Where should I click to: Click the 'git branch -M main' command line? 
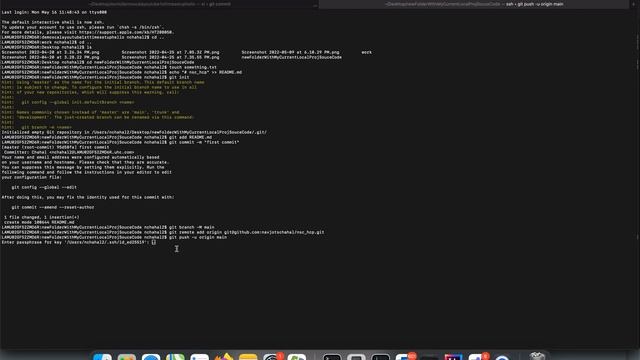(x=108, y=227)
